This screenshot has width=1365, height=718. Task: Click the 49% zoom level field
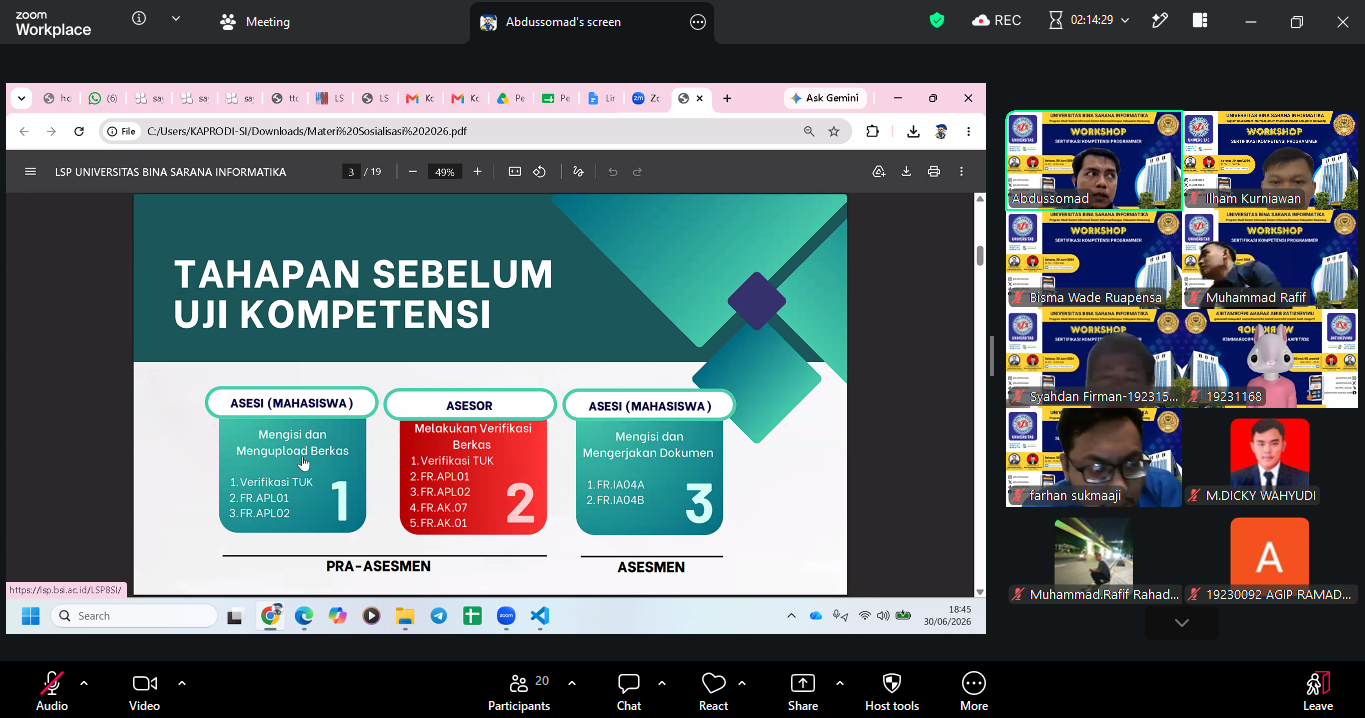444,172
